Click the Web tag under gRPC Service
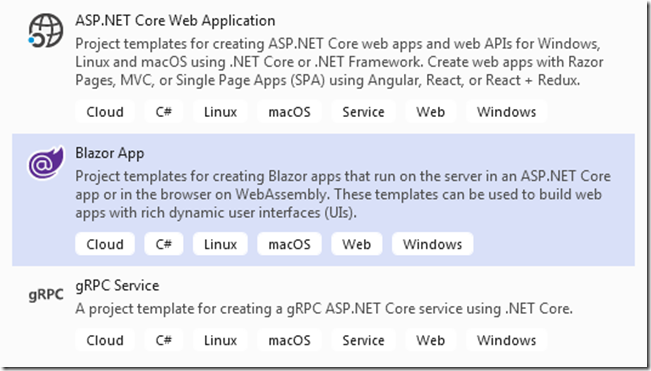 tap(431, 340)
